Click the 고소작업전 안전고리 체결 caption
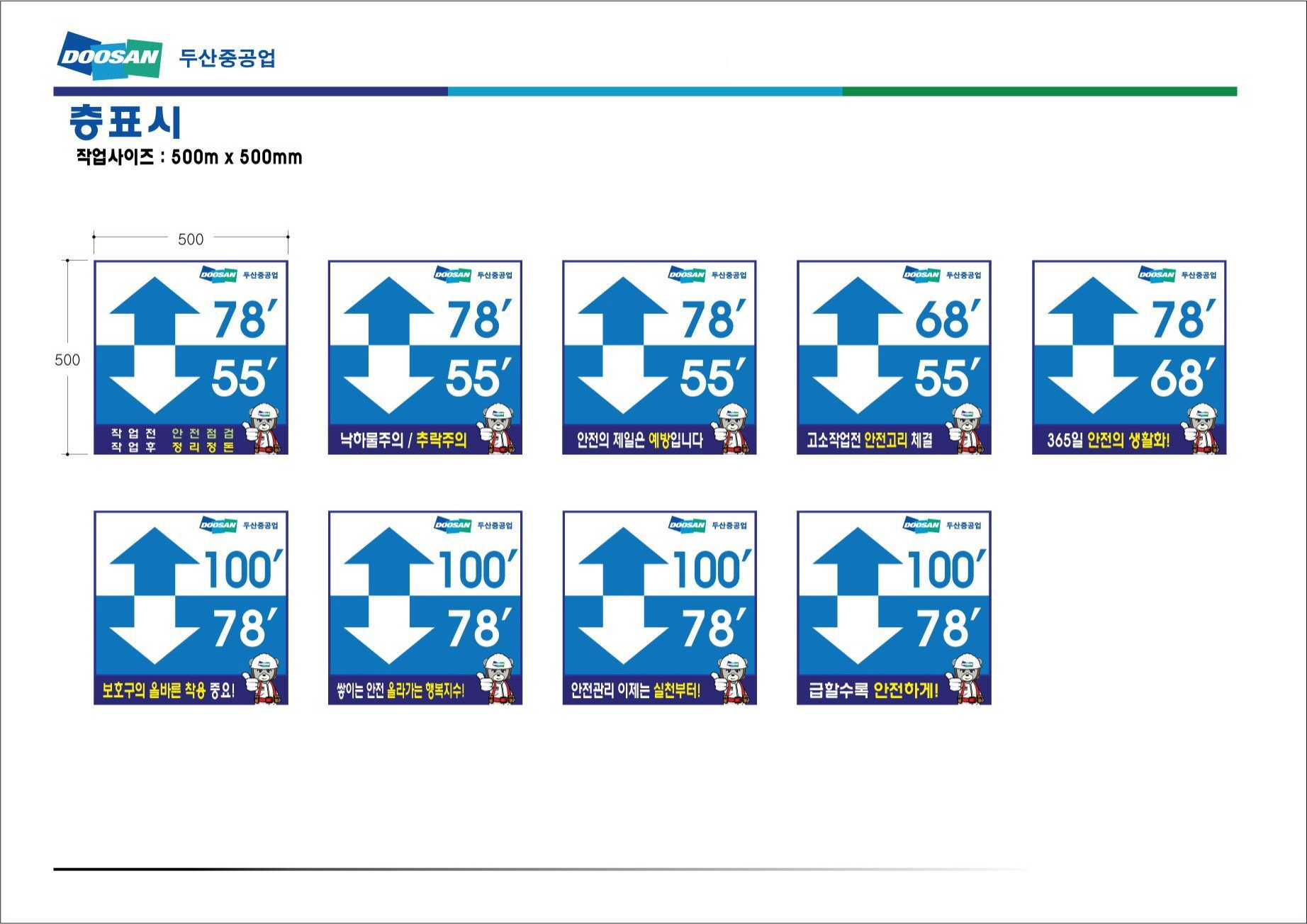 (x=869, y=440)
